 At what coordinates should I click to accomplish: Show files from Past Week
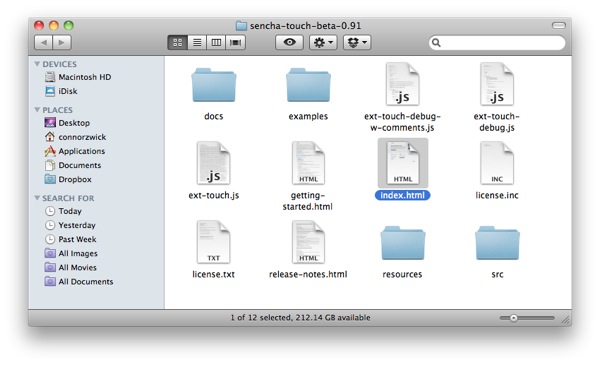coord(71,240)
